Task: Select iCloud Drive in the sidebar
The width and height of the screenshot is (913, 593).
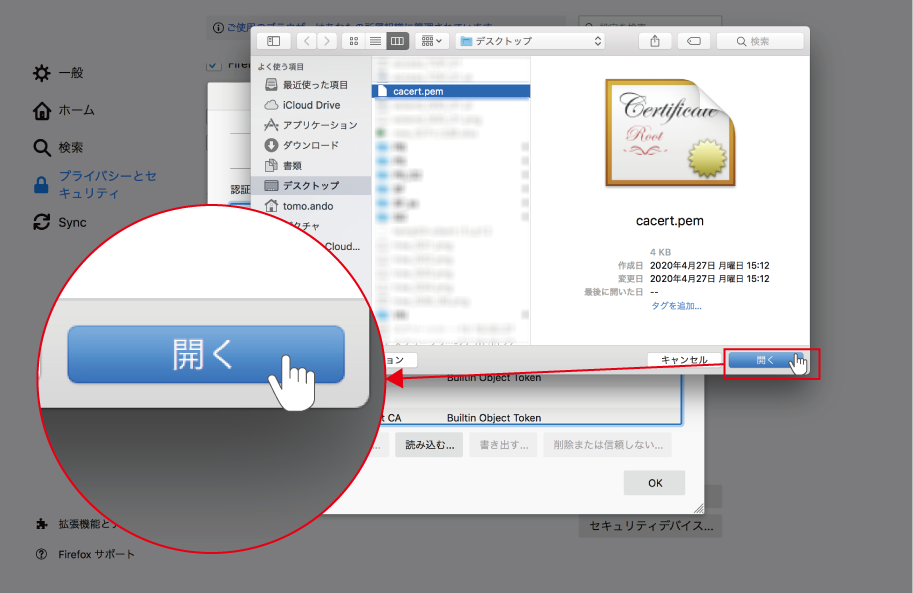Action: click(311, 105)
